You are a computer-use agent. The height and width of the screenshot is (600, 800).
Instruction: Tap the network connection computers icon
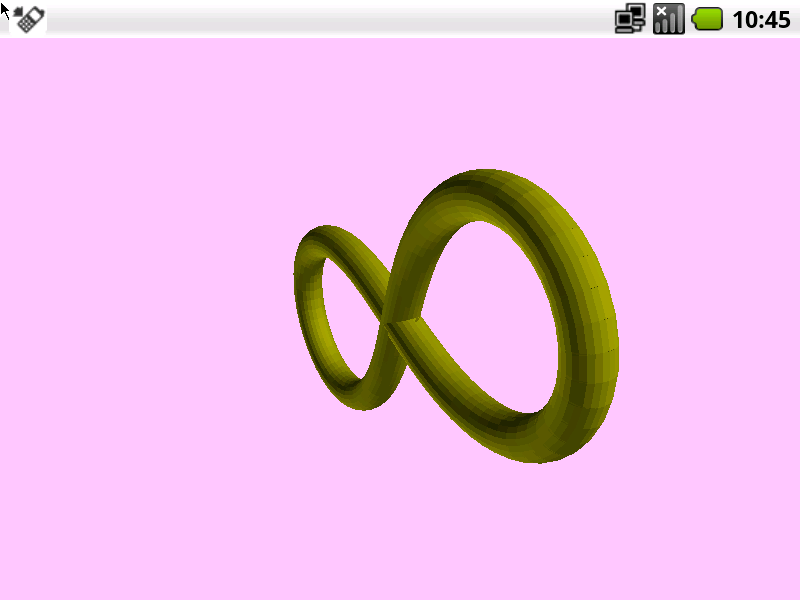tap(630, 19)
